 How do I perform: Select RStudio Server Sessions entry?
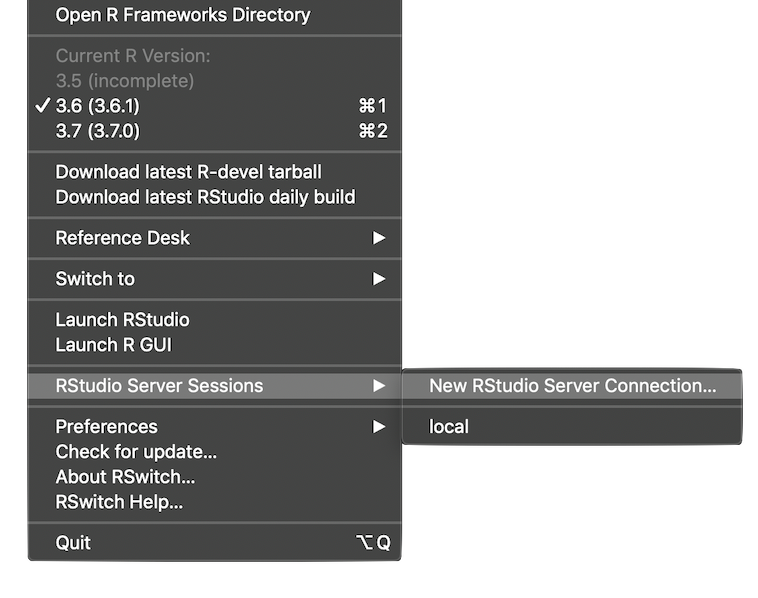(x=159, y=386)
